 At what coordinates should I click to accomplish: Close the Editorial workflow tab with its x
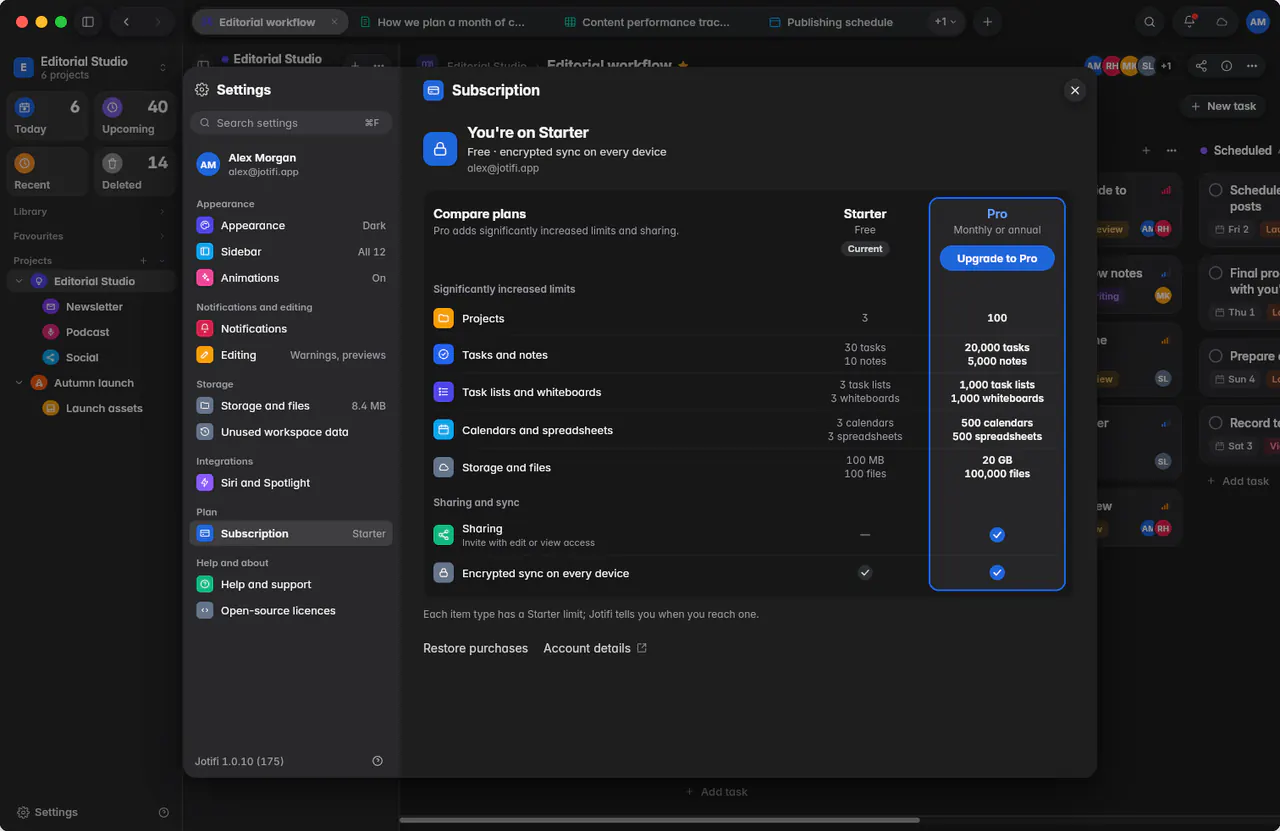(336, 22)
